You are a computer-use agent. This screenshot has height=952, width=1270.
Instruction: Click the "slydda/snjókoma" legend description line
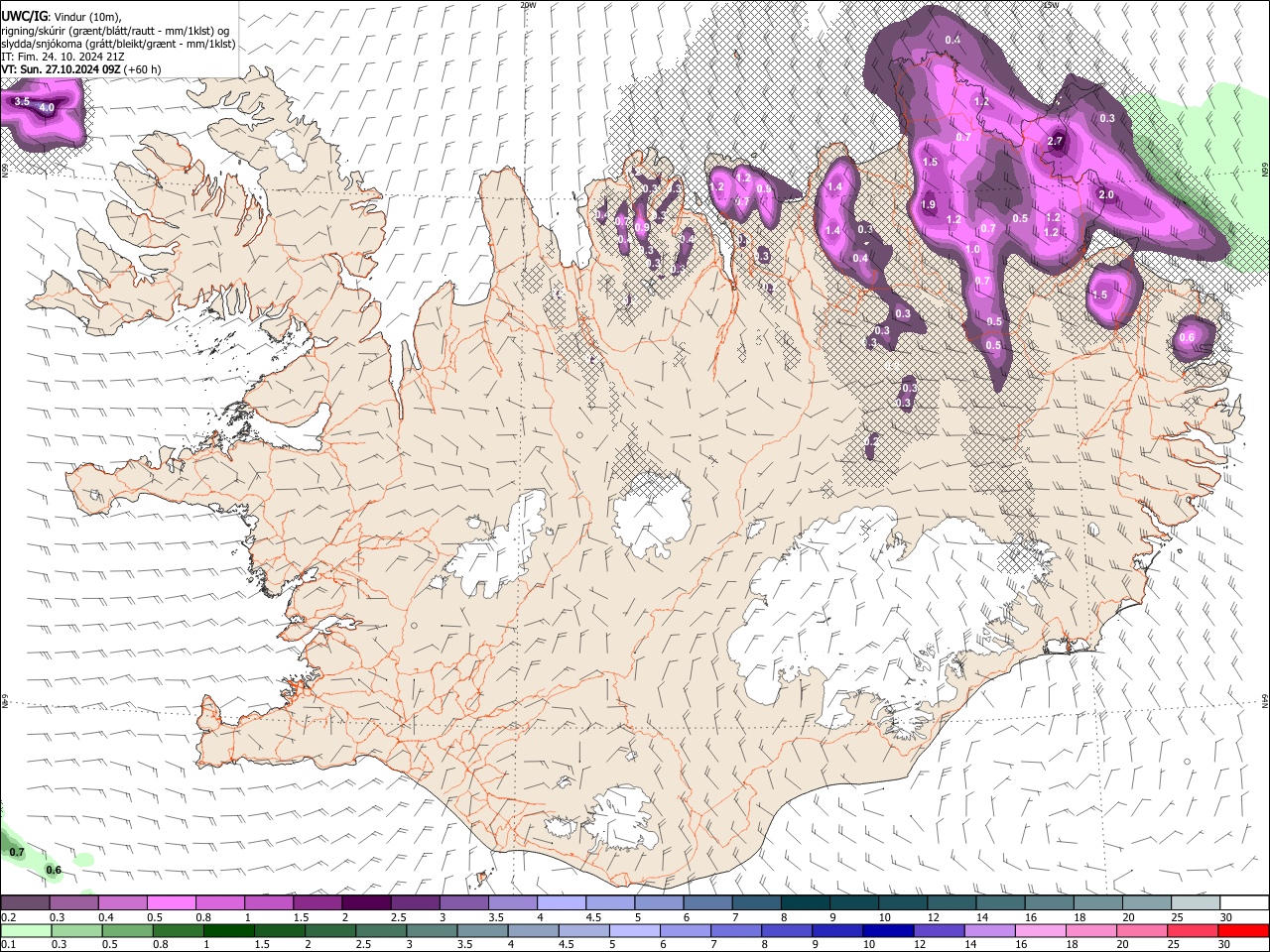coord(118,44)
